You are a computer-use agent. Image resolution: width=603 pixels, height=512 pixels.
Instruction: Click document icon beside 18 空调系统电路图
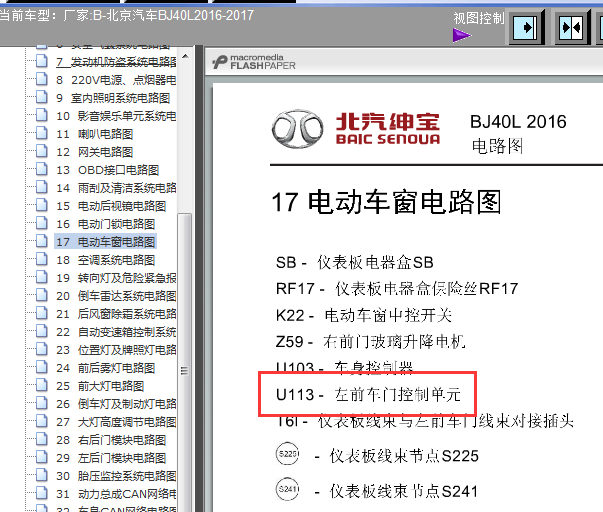[x=42, y=259]
